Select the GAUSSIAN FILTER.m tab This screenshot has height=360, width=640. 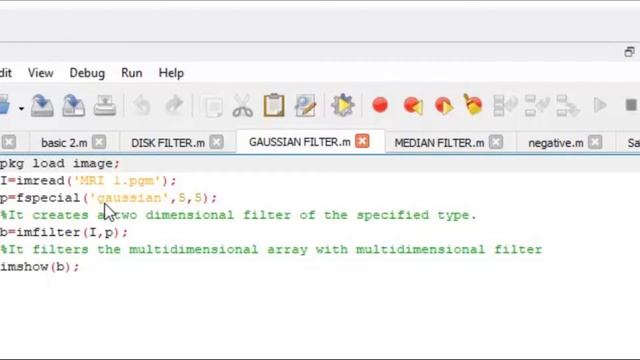(x=300, y=142)
